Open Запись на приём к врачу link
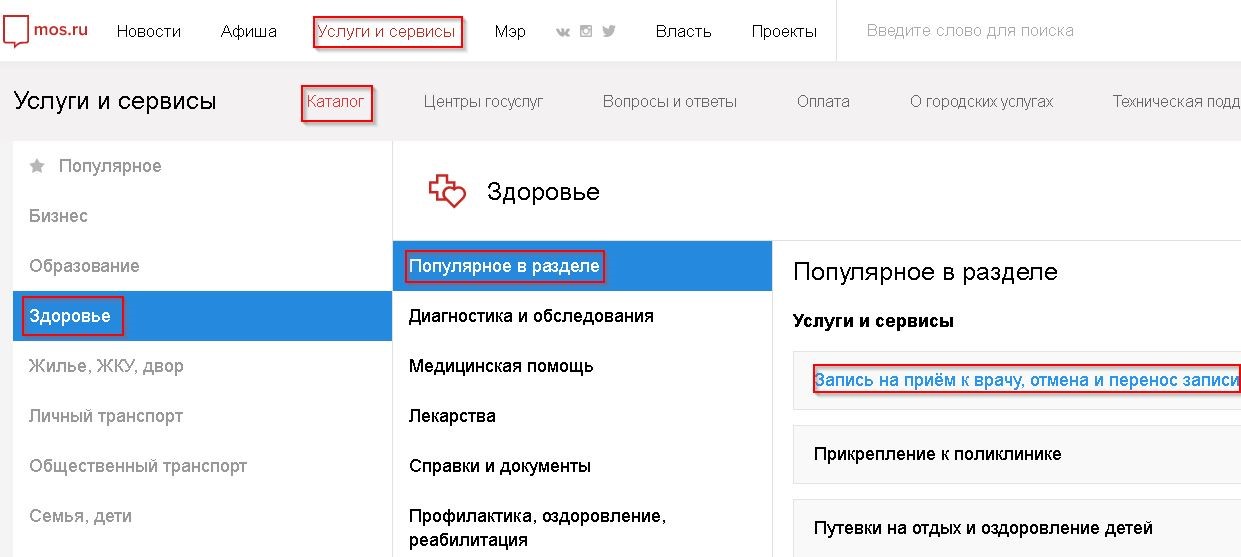This screenshot has width=1241, height=557. [1027, 380]
